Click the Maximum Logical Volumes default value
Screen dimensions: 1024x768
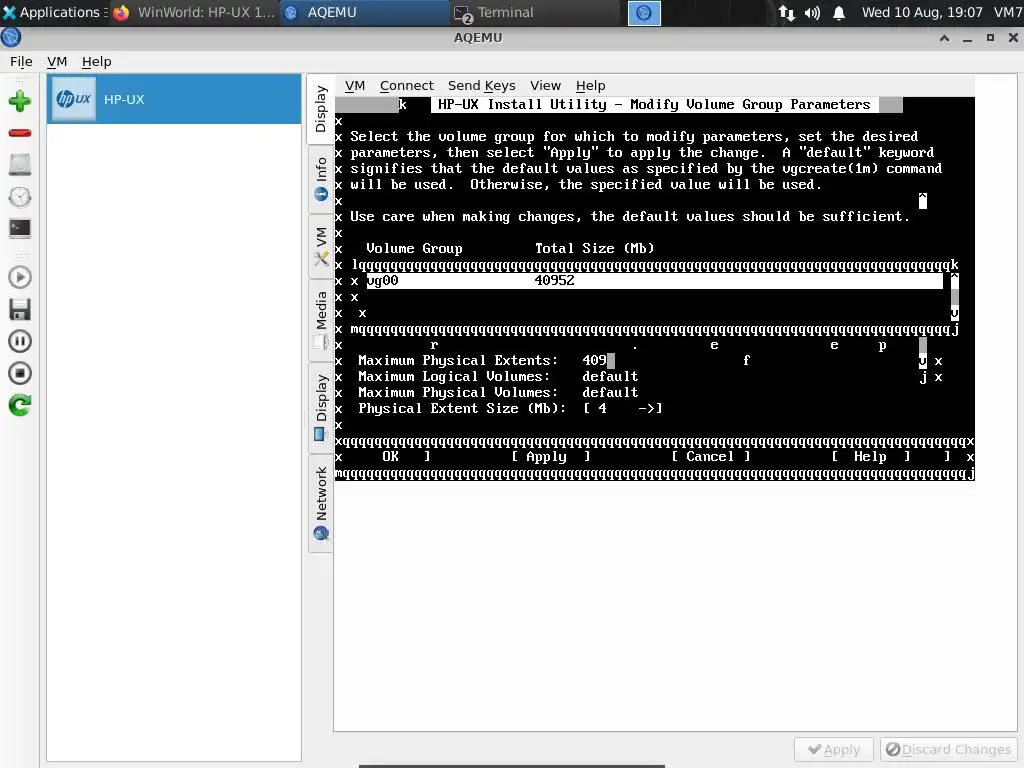pyautogui.click(x=610, y=377)
